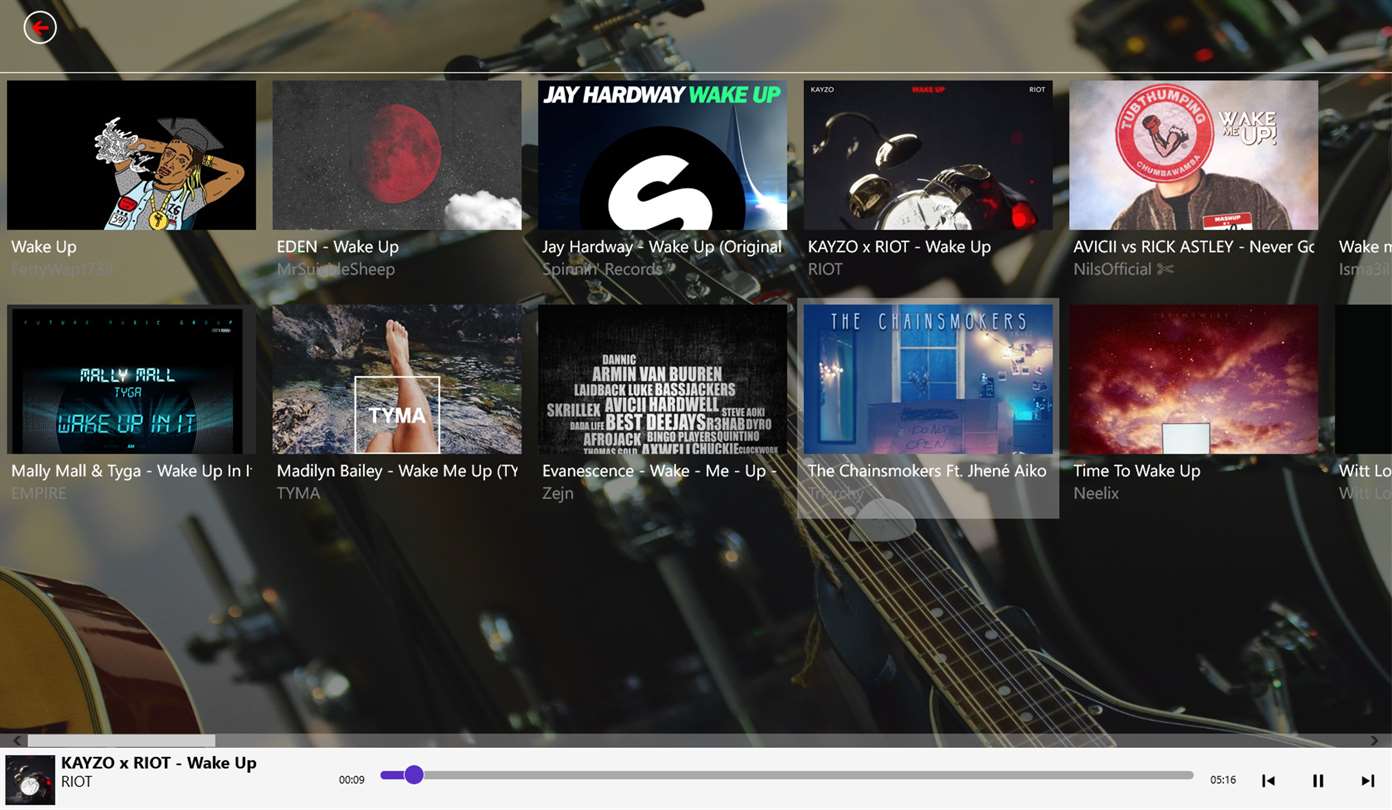Click the TYMA uploader name
Image resolution: width=1392 pixels, height=810 pixels.
[x=299, y=493]
